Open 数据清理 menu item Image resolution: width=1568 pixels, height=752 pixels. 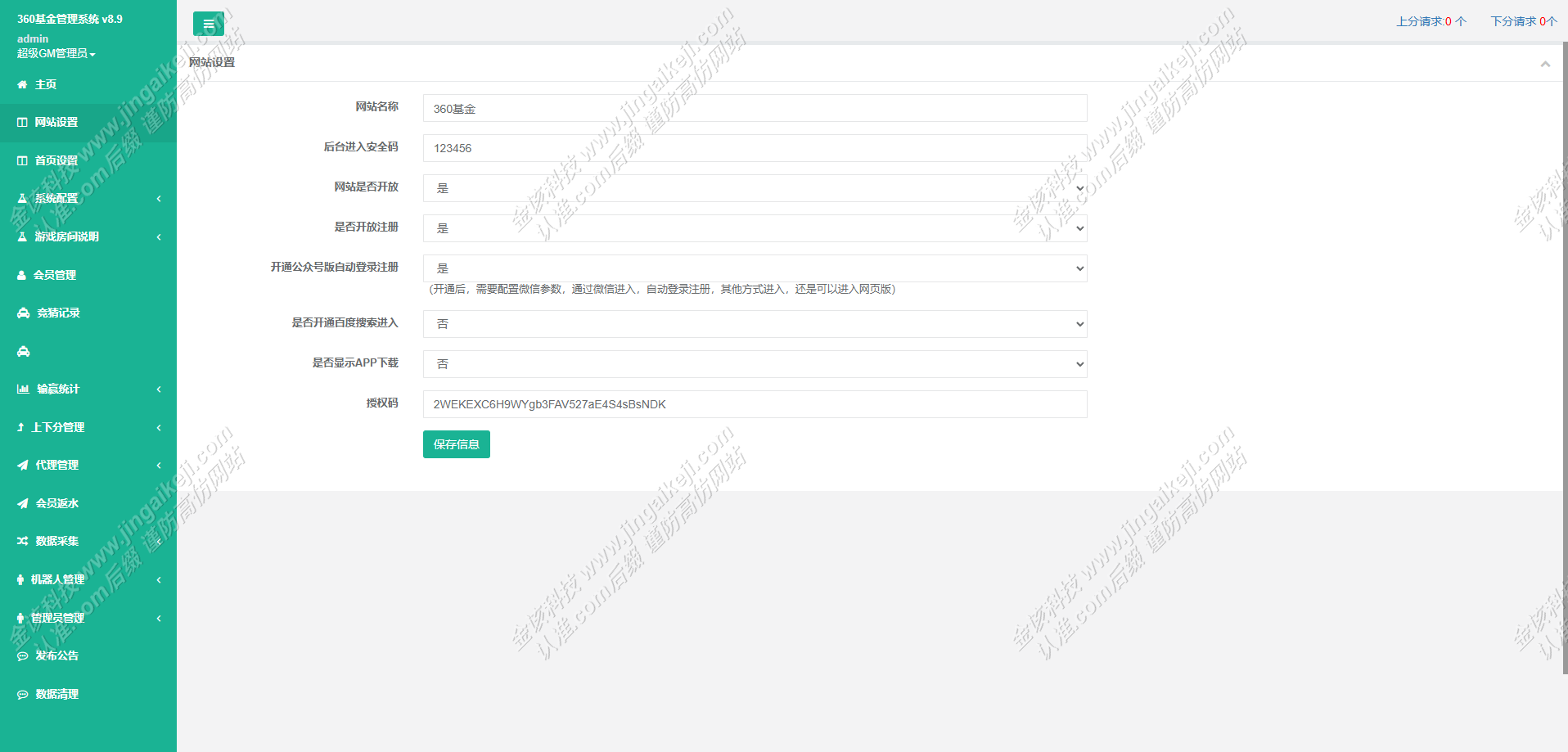click(x=88, y=694)
